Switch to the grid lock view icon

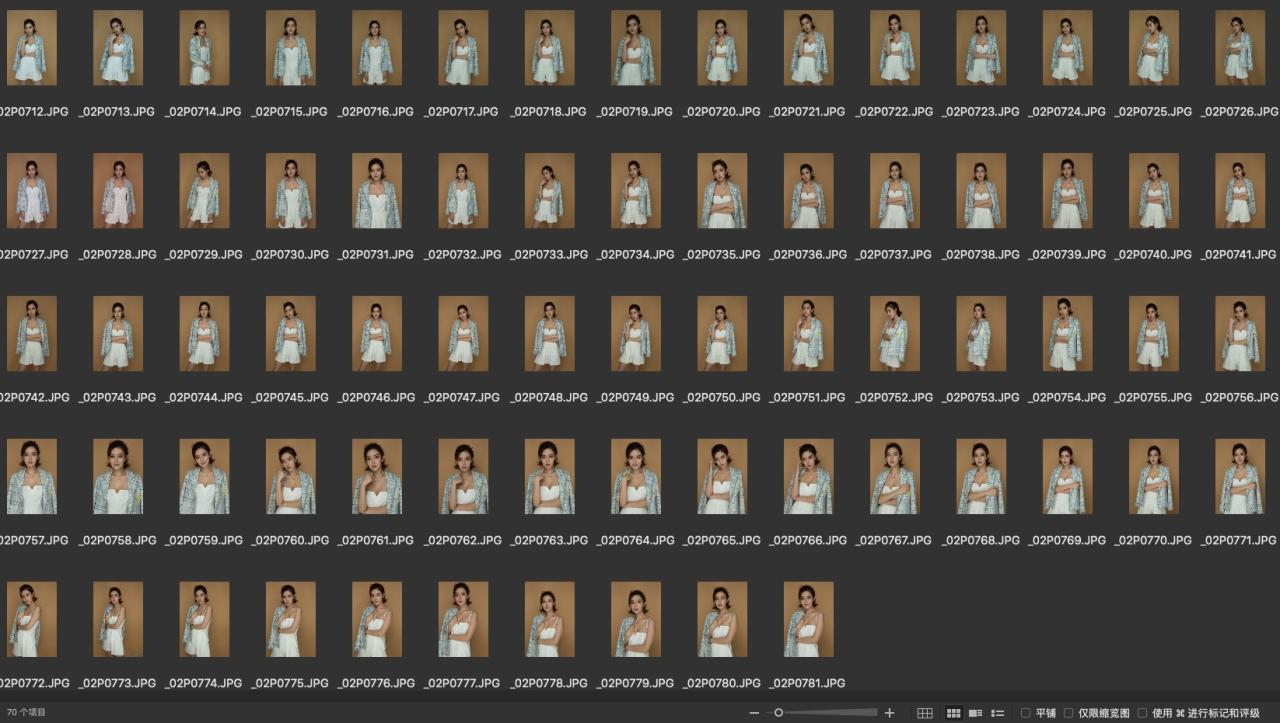pos(925,713)
